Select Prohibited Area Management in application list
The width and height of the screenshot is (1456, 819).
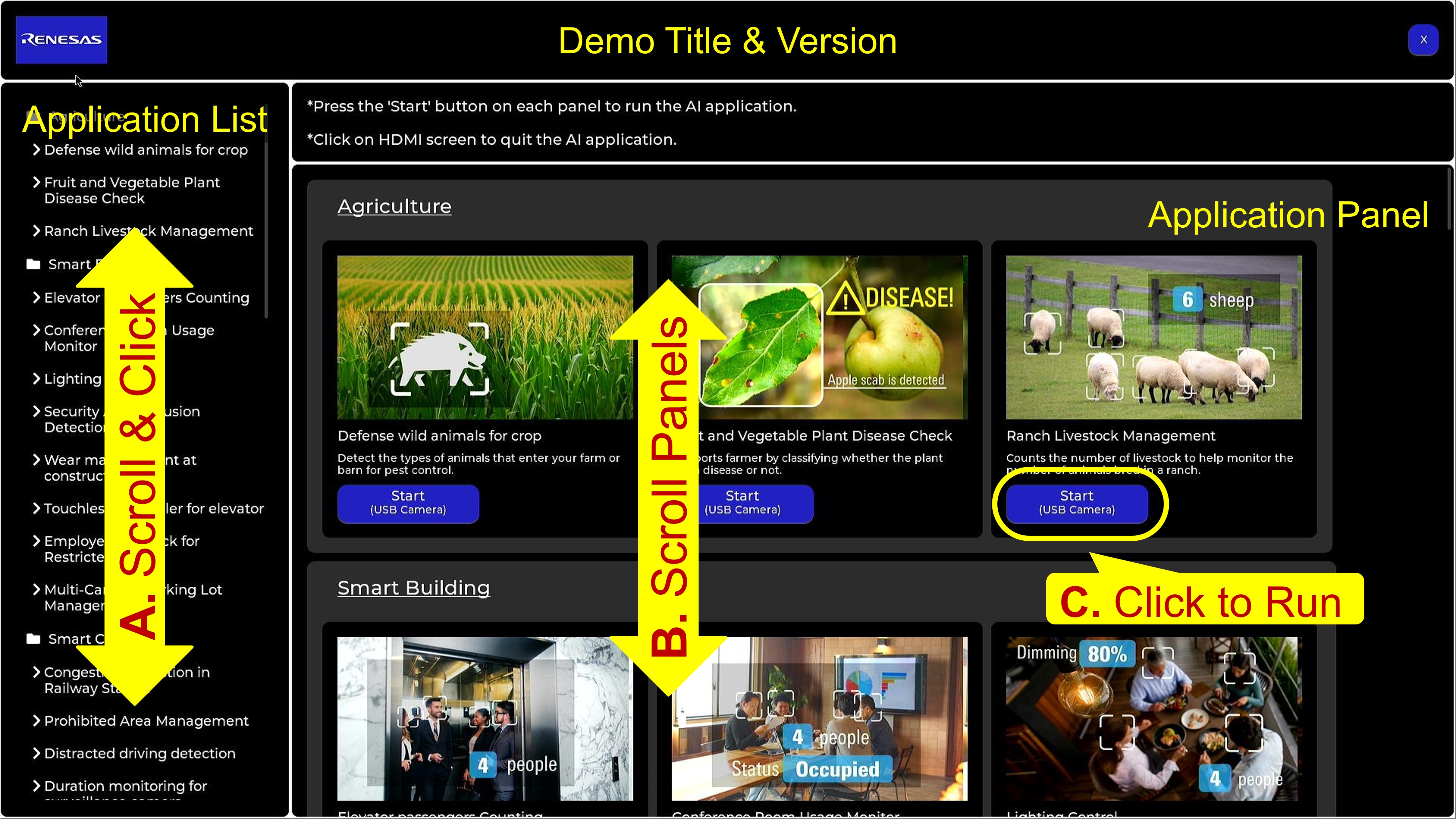[146, 721]
